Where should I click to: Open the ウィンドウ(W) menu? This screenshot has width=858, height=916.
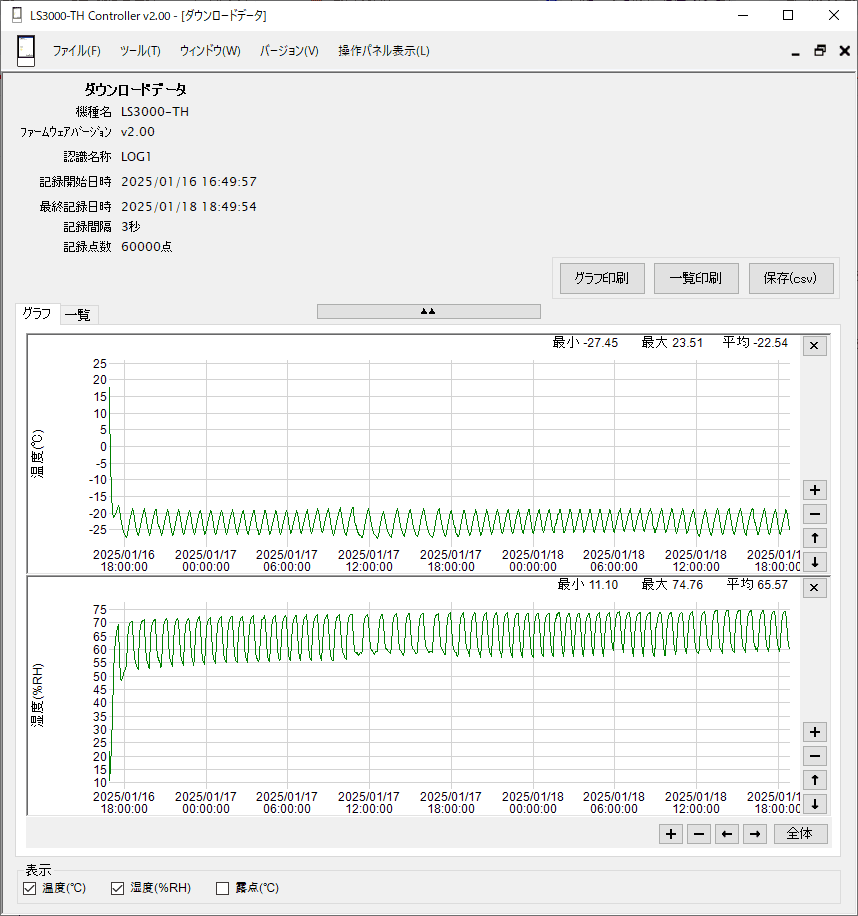(210, 51)
